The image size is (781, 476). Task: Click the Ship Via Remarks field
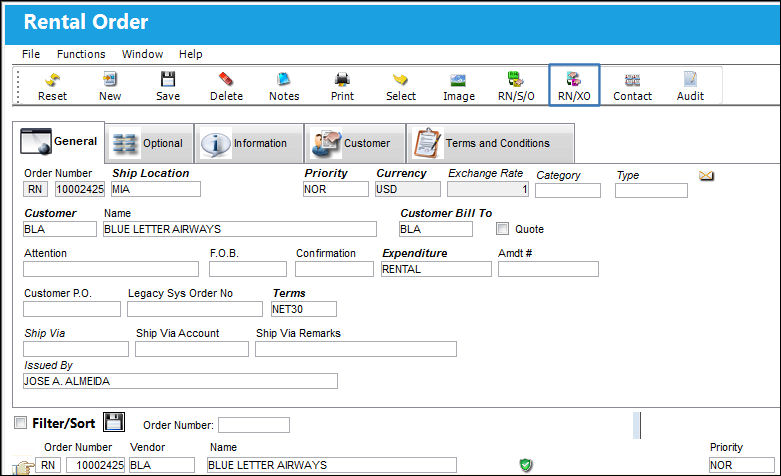click(356, 349)
